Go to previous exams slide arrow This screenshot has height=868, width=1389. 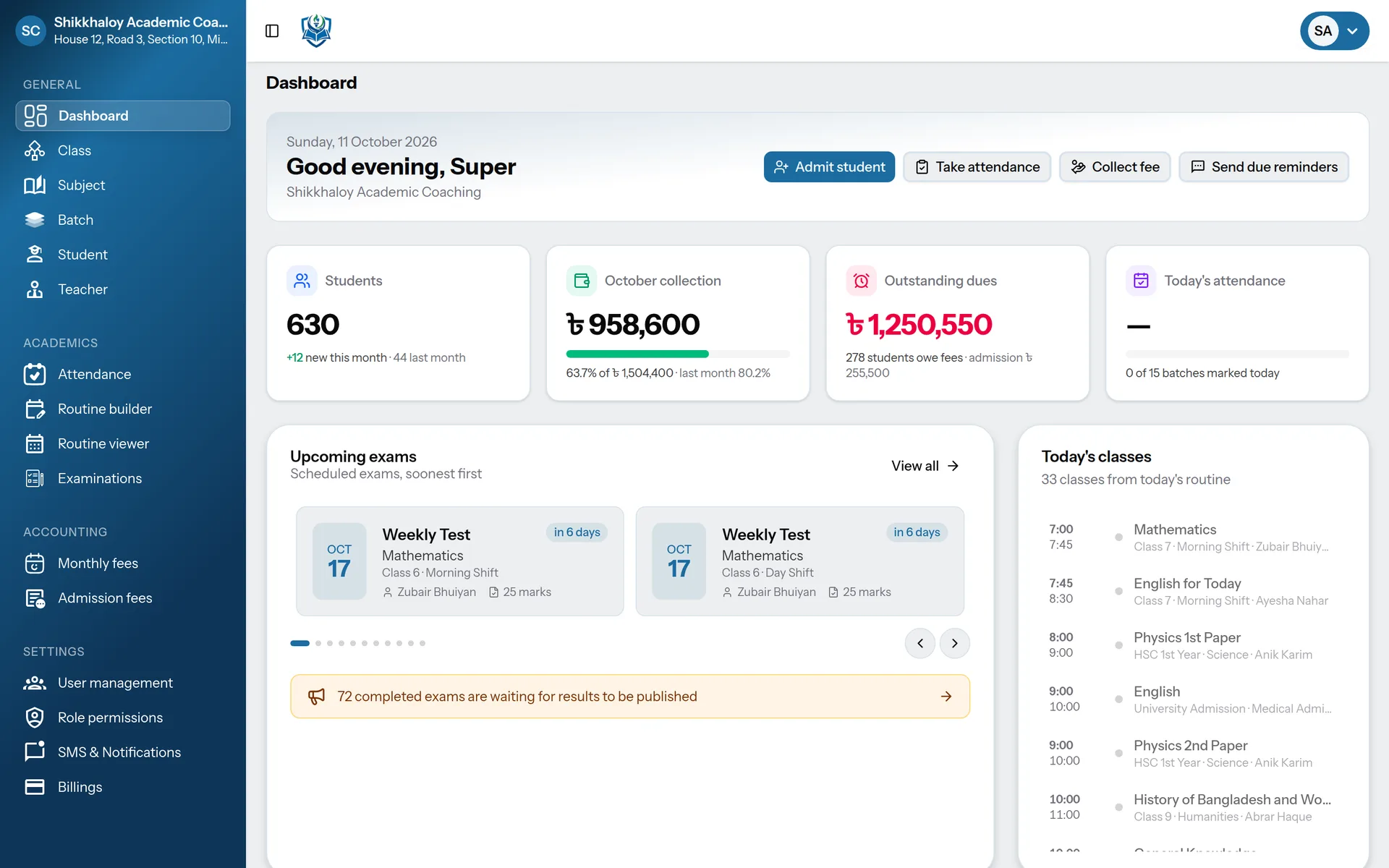click(x=920, y=643)
